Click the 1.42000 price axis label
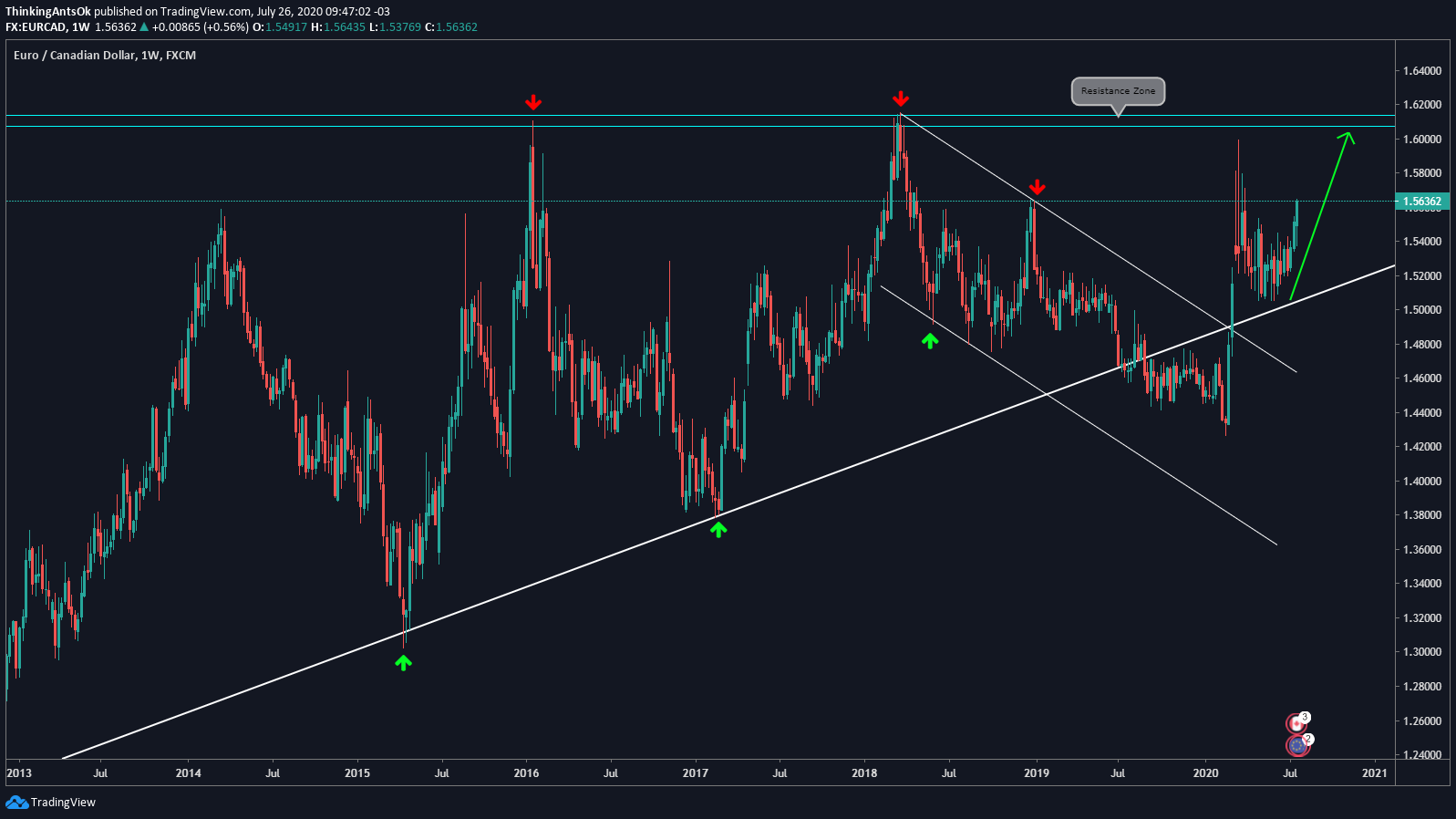The image size is (1456, 819). pyautogui.click(x=1422, y=447)
